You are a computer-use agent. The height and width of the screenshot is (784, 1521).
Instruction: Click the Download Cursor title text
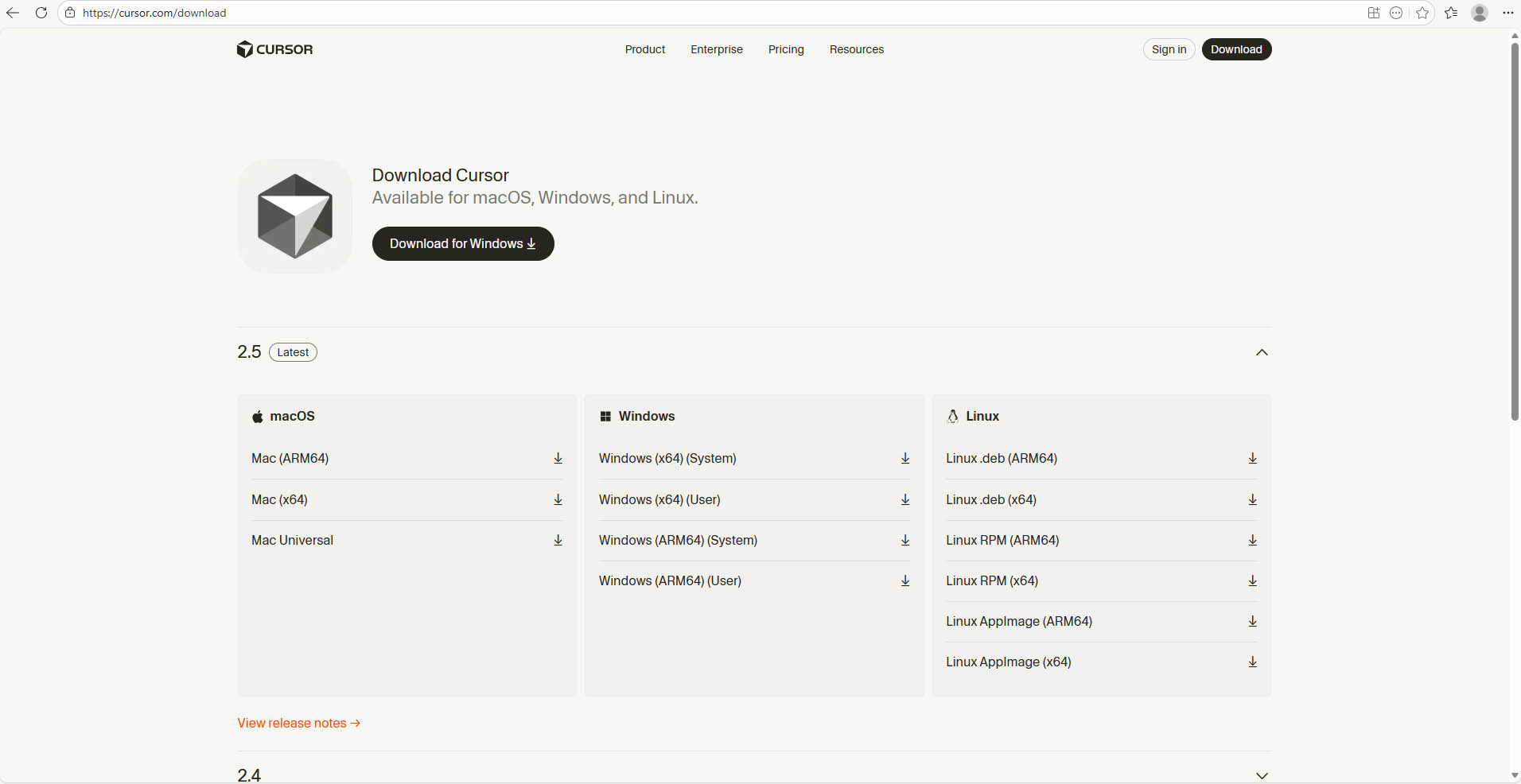[x=440, y=175]
